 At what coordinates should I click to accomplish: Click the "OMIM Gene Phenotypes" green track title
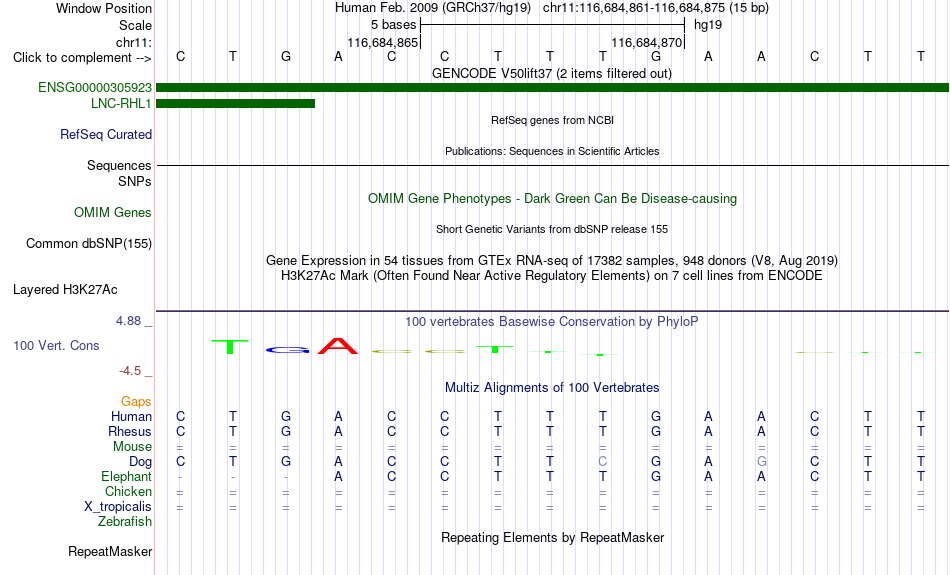[x=552, y=199]
